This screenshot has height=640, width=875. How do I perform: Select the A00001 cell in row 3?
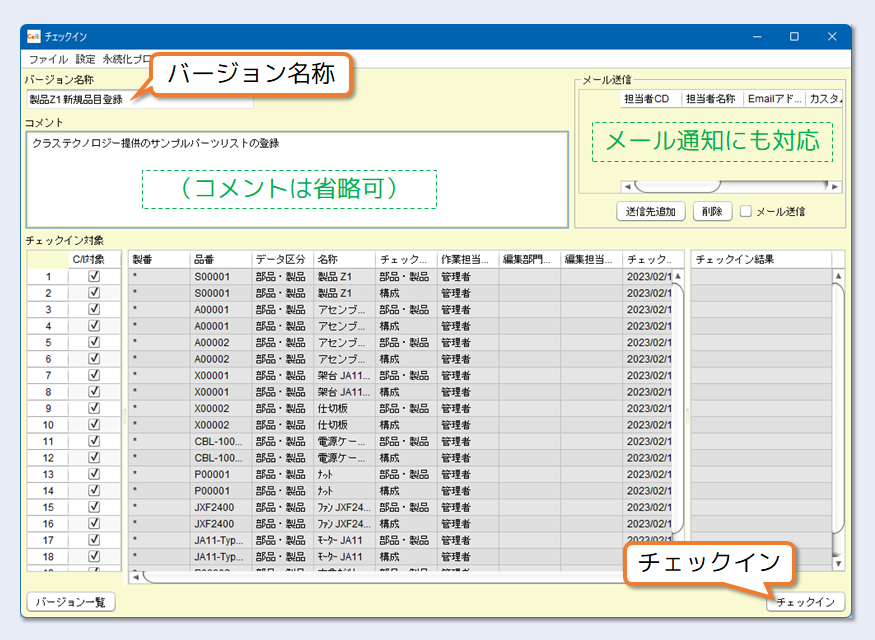tap(220, 310)
